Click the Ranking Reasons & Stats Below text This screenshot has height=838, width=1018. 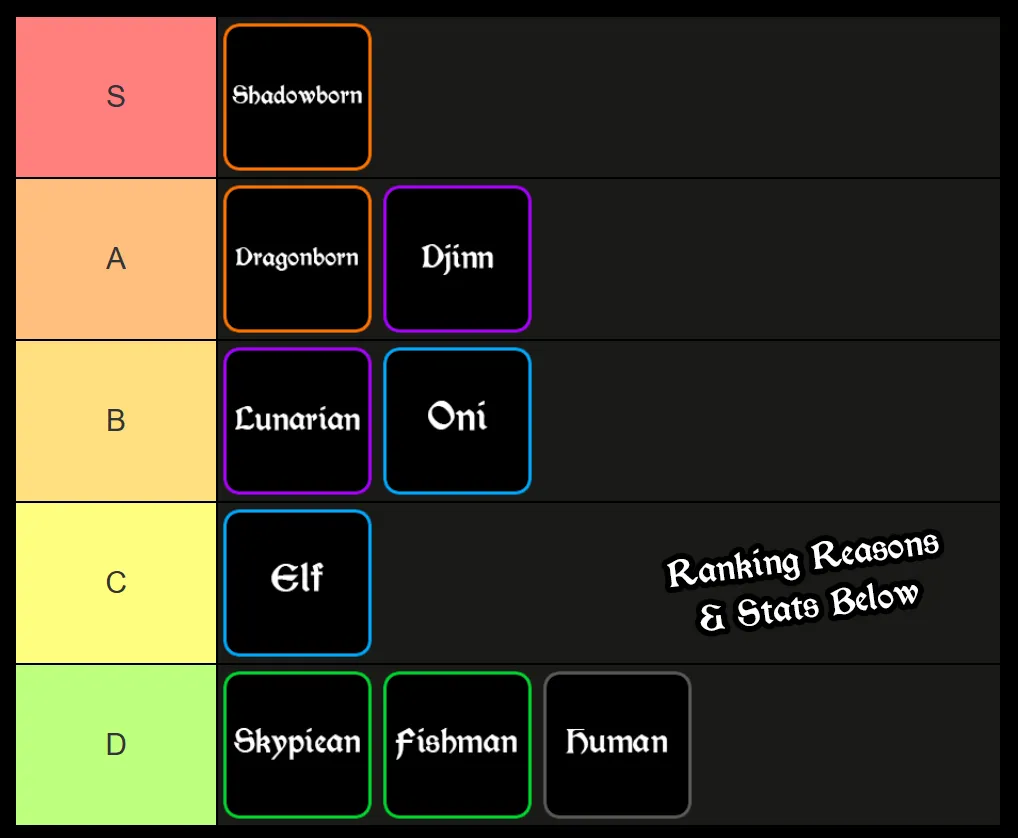(805, 582)
